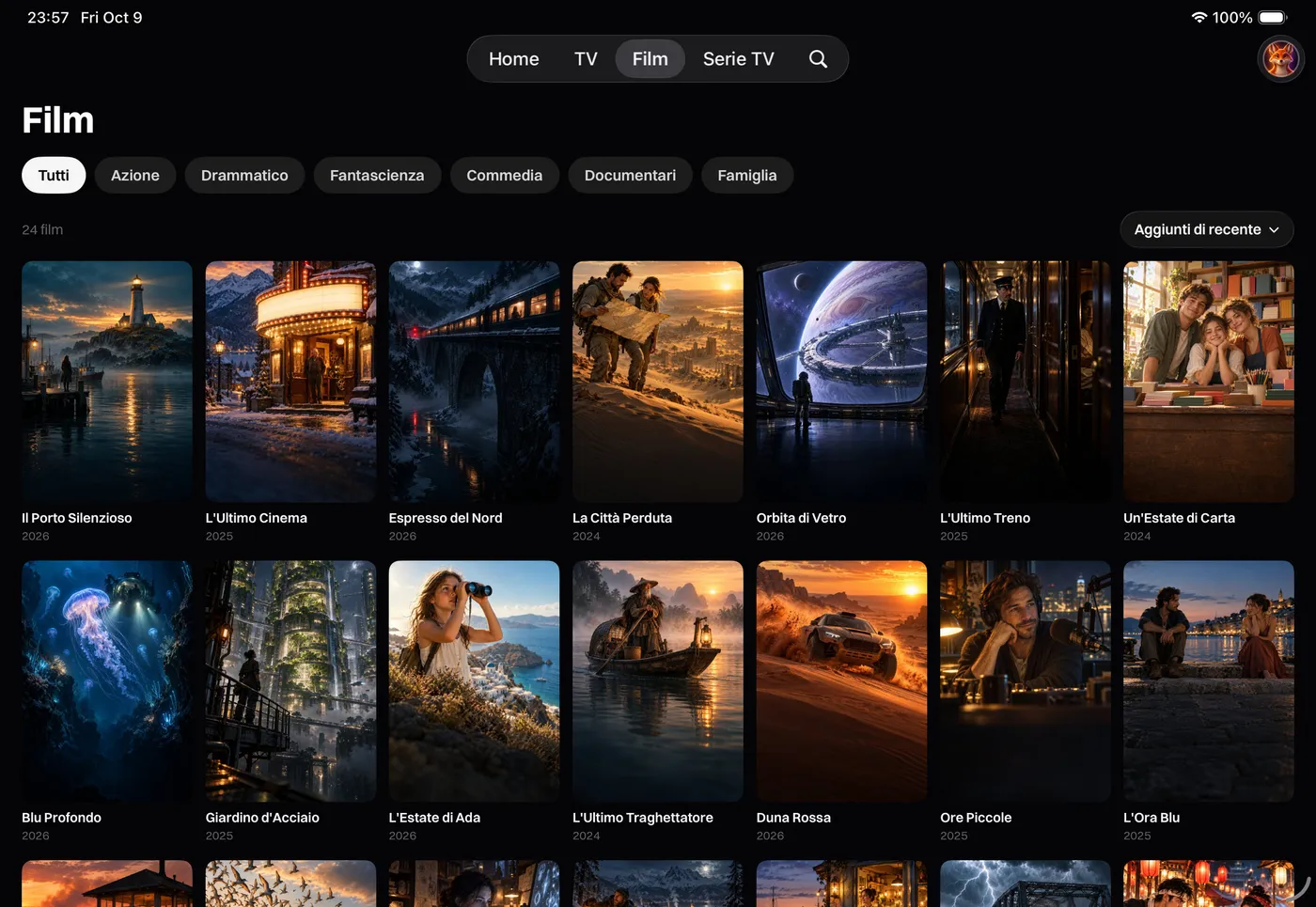Image resolution: width=1316 pixels, height=907 pixels.
Task: Open the La Città Perduta poster
Action: click(x=658, y=382)
